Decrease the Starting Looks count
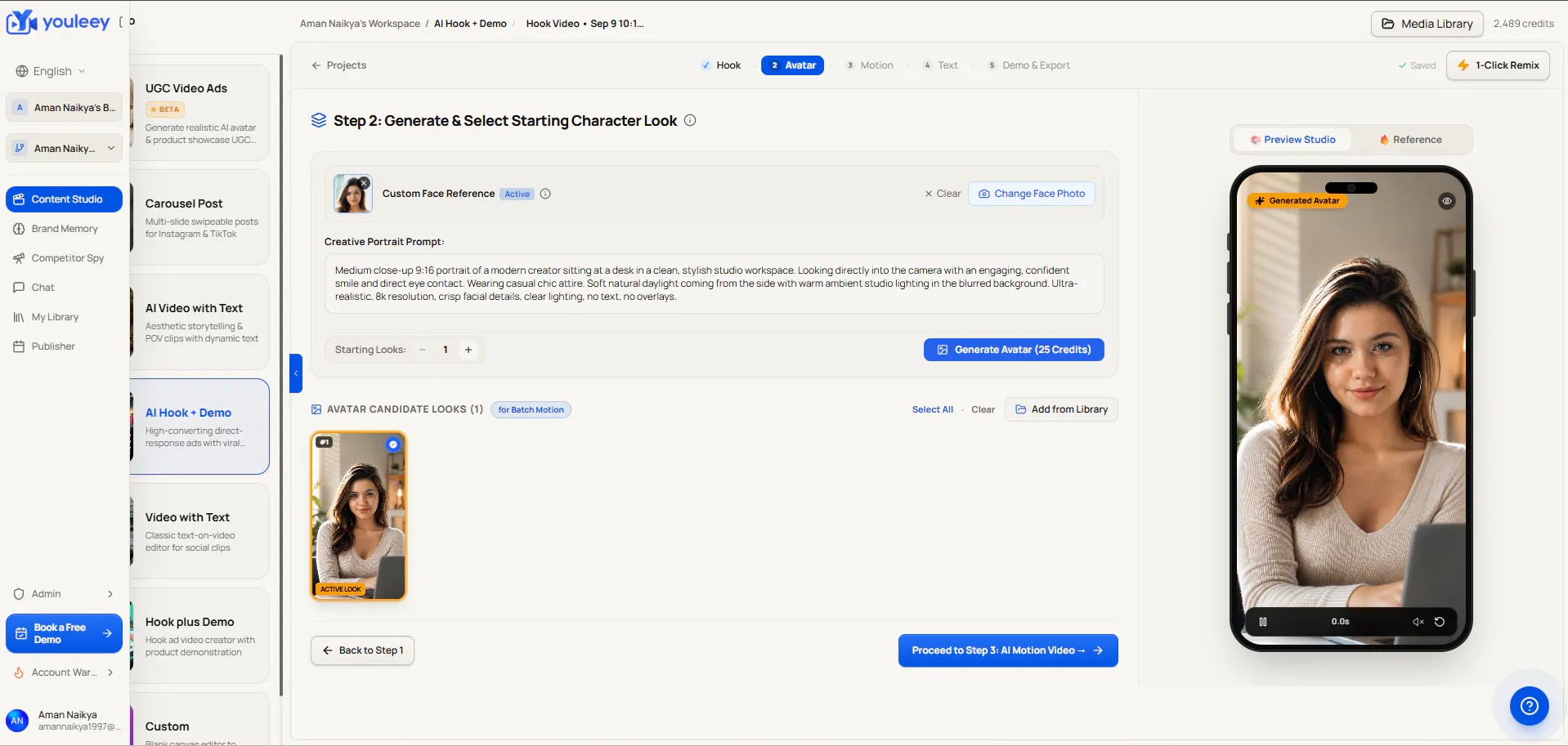The image size is (1568, 746). 423,350
